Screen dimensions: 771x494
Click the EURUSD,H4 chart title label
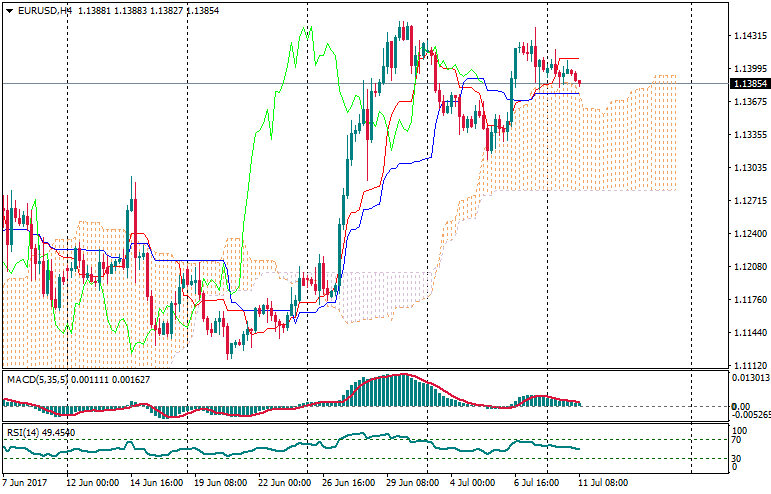pos(45,10)
